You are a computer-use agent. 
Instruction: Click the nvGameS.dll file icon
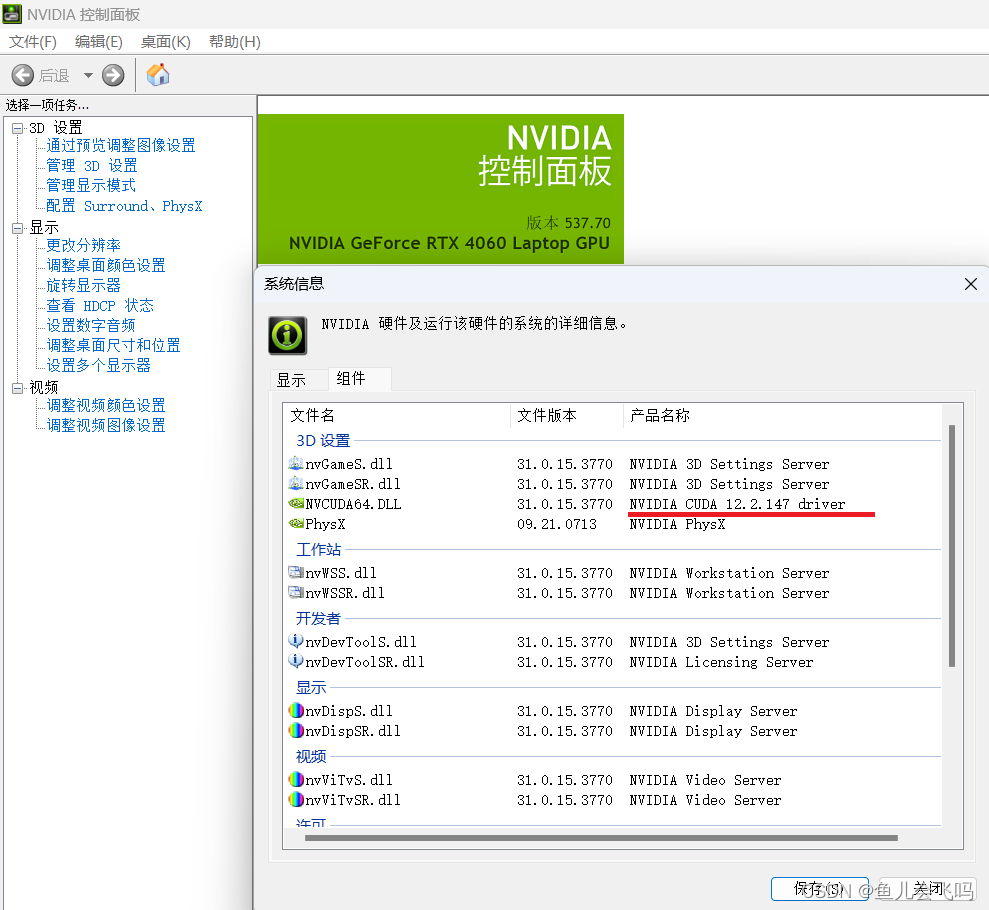pyautogui.click(x=295, y=464)
